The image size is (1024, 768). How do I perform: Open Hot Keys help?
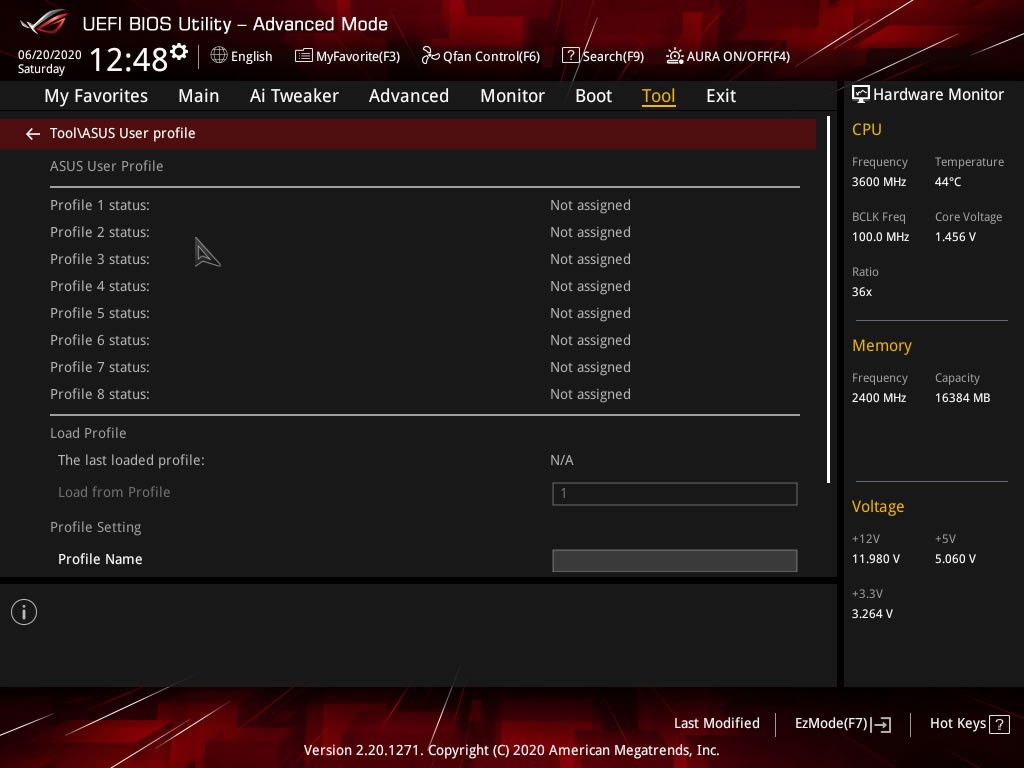(957, 723)
